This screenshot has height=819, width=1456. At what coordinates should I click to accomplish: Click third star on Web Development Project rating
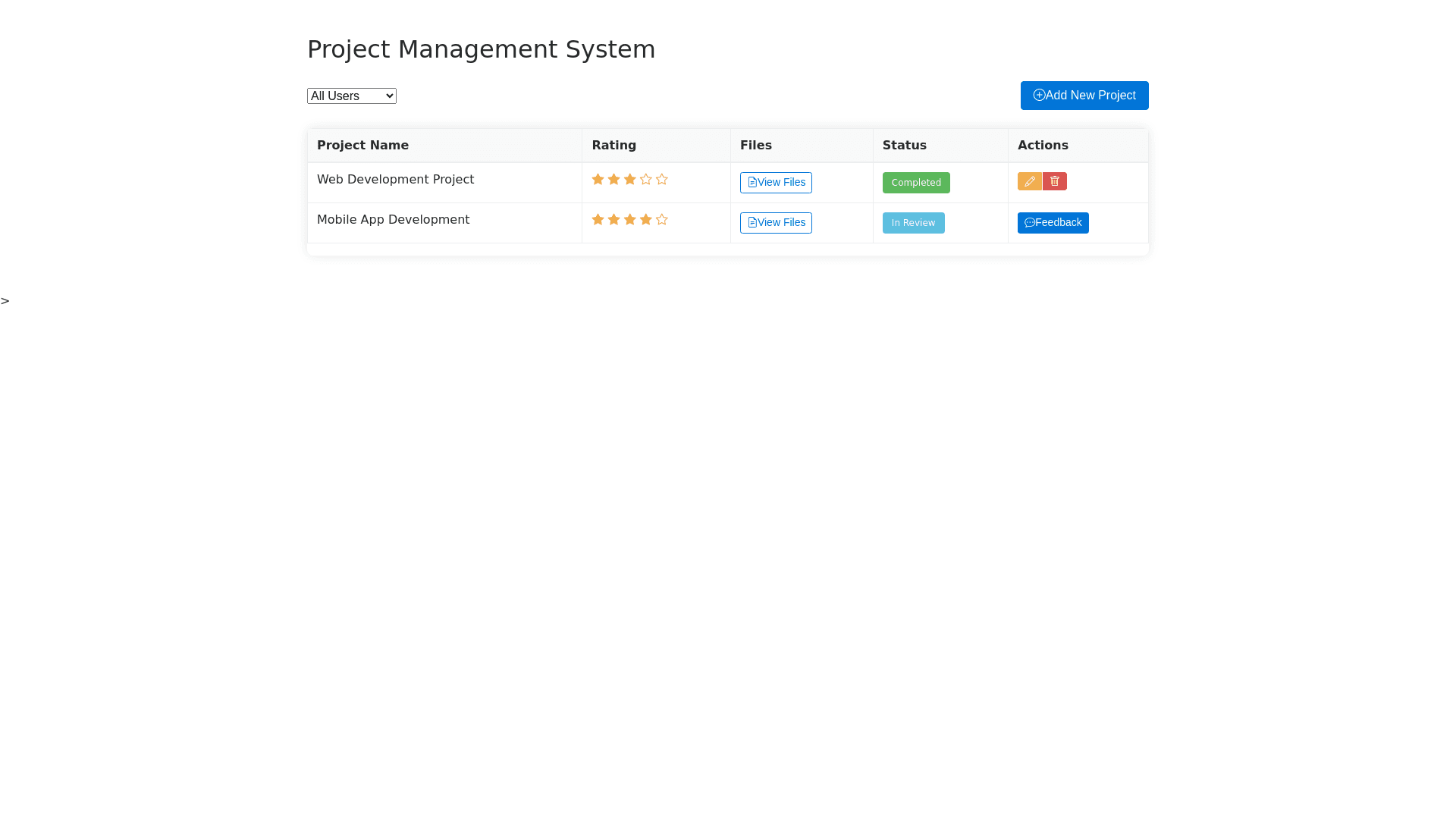click(x=629, y=180)
